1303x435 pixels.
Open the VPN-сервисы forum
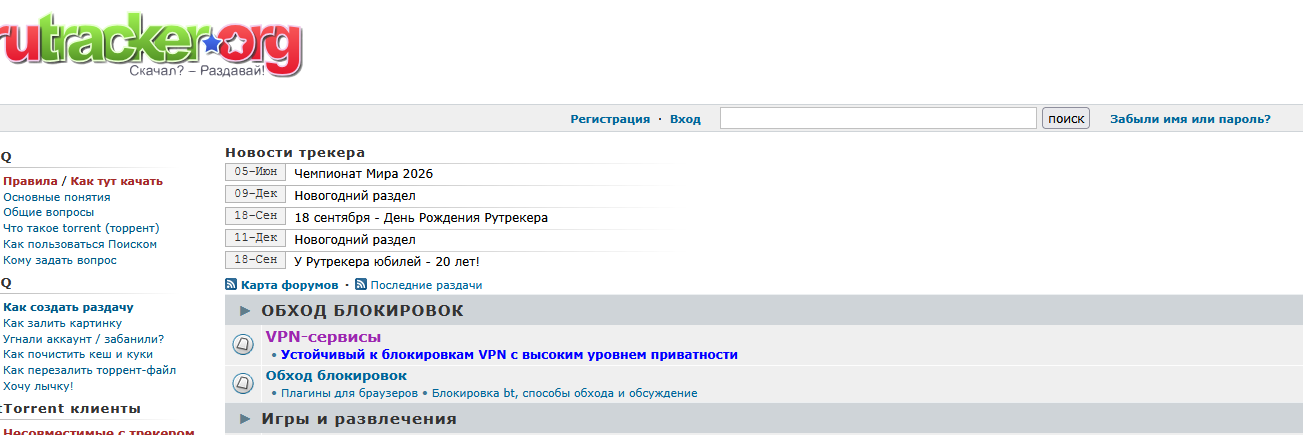pyautogui.click(x=323, y=337)
